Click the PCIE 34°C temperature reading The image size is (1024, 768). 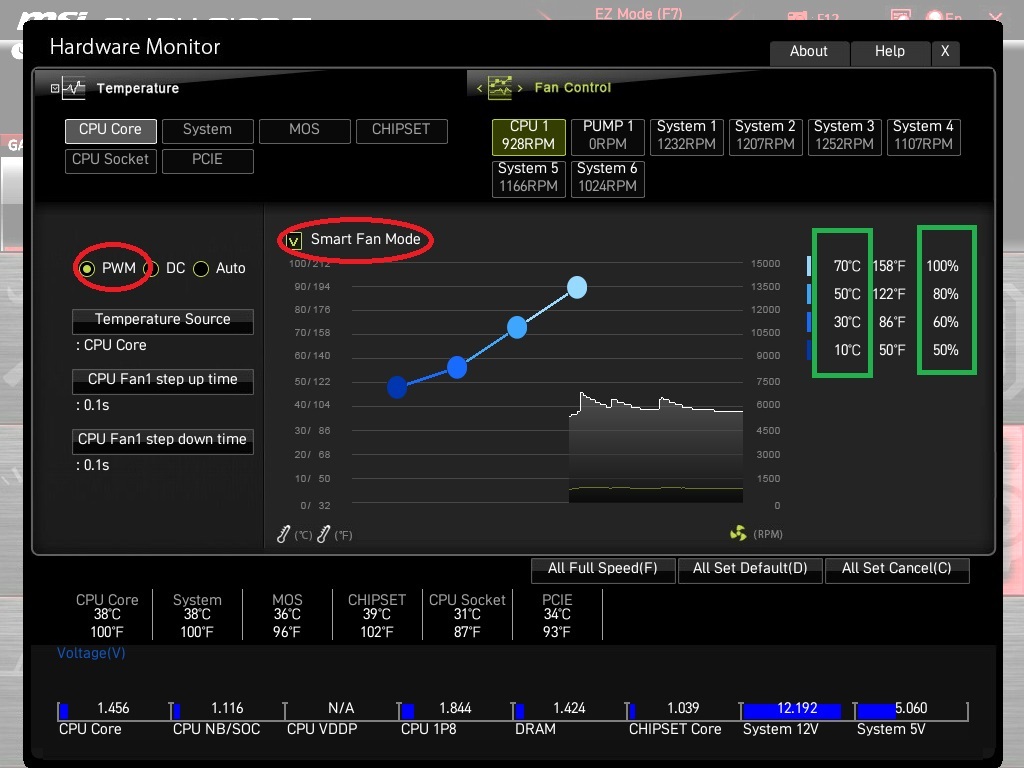tap(556, 615)
